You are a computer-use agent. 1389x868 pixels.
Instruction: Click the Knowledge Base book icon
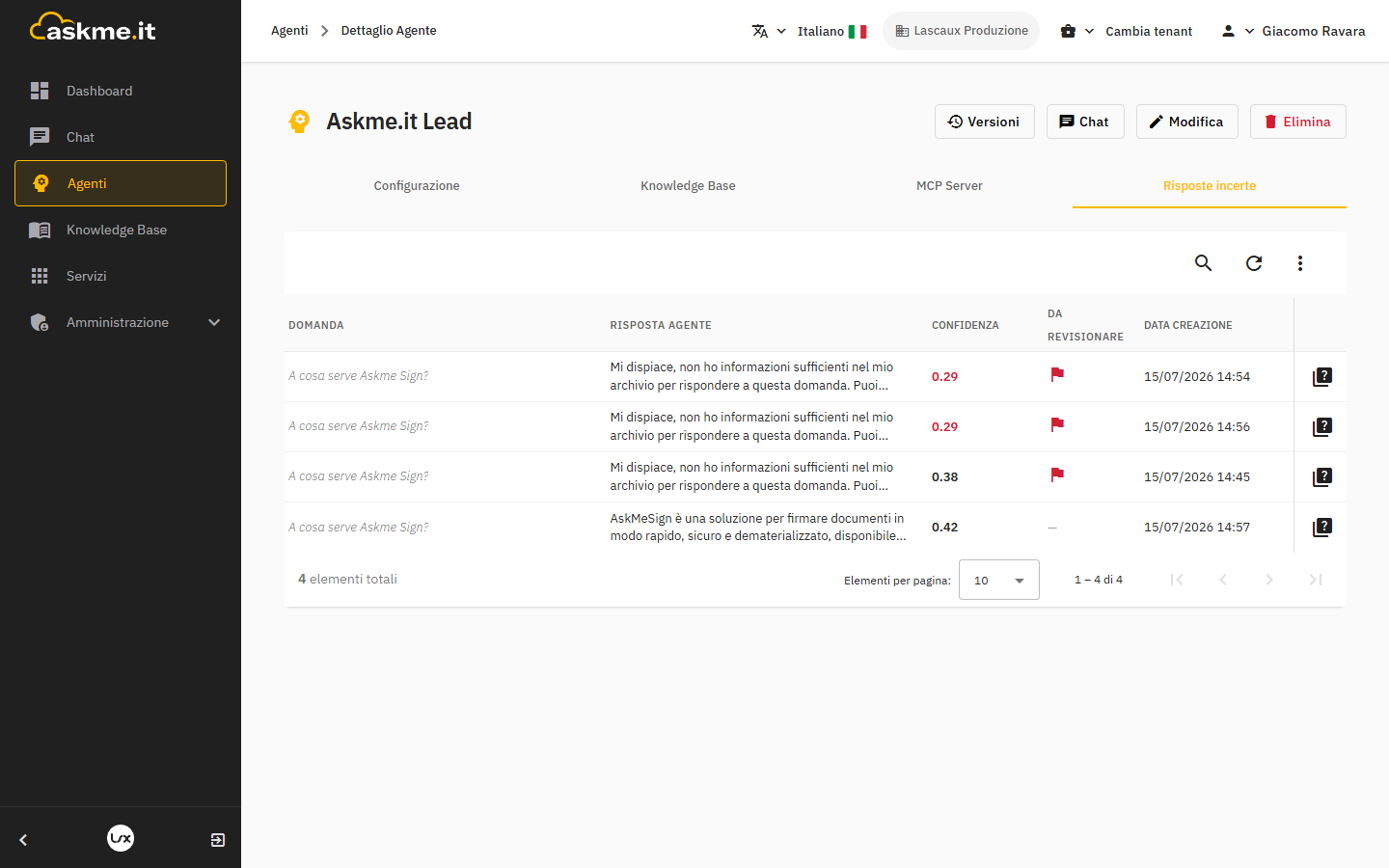pos(40,230)
